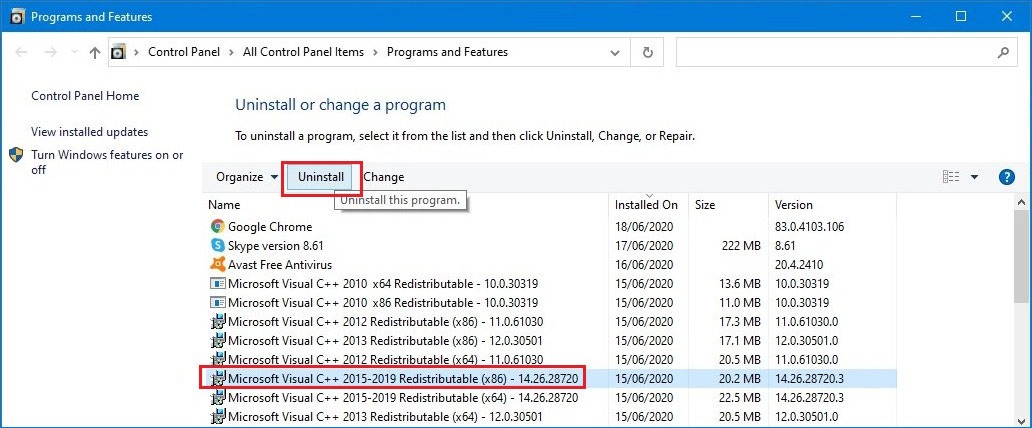1032x428 pixels.
Task: Click the Refresh button in address bar
Action: coord(648,52)
